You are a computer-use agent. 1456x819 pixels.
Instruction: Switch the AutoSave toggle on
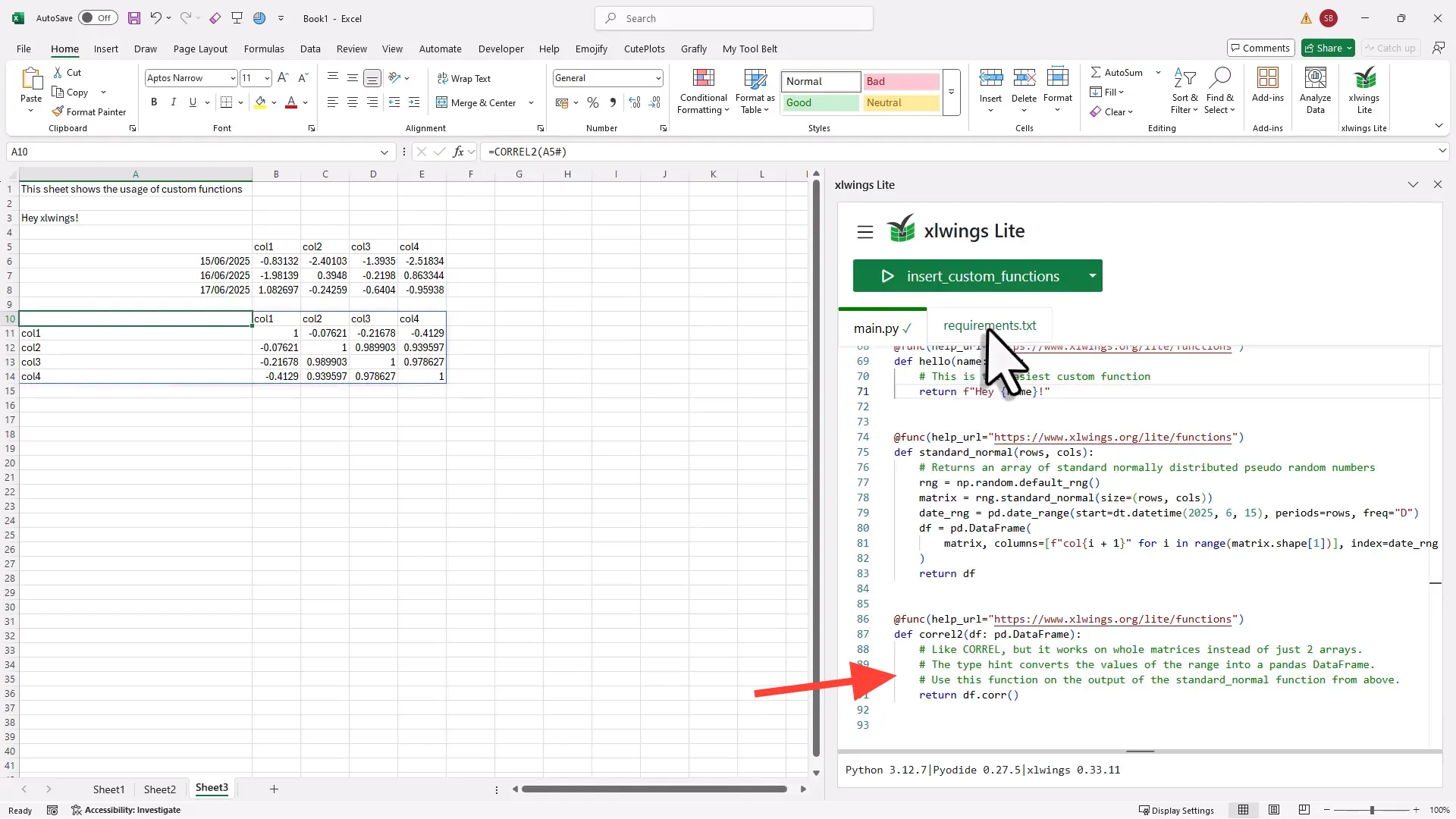[97, 17]
